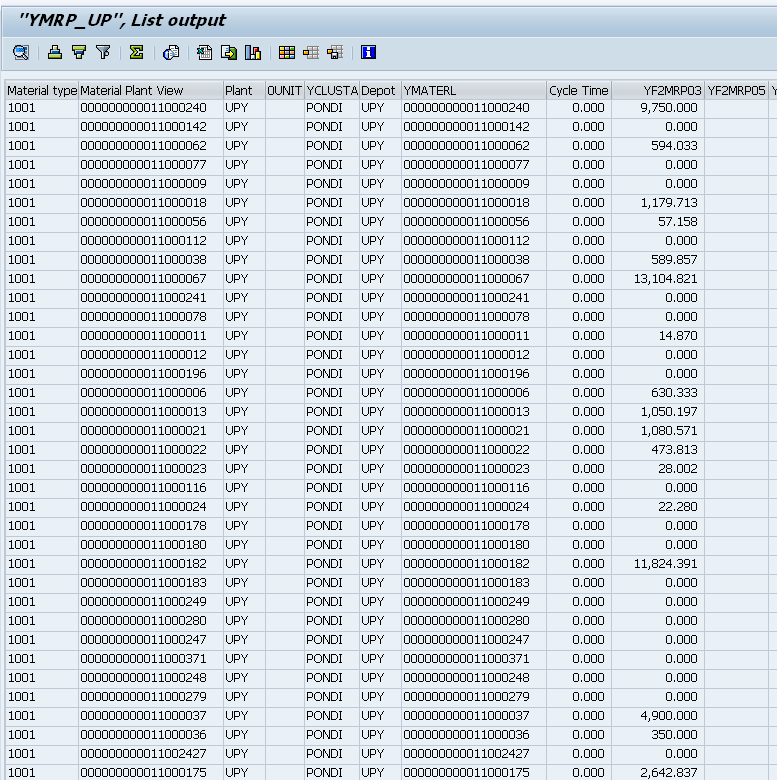
Task: Click the value 350.000
Action: pos(674,735)
